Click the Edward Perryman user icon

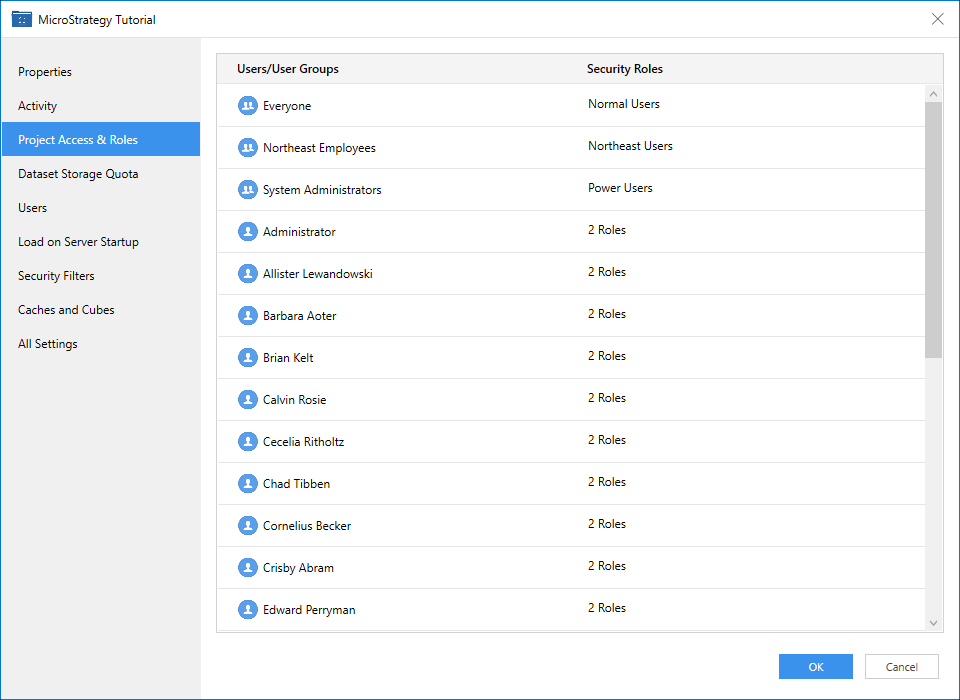248,610
